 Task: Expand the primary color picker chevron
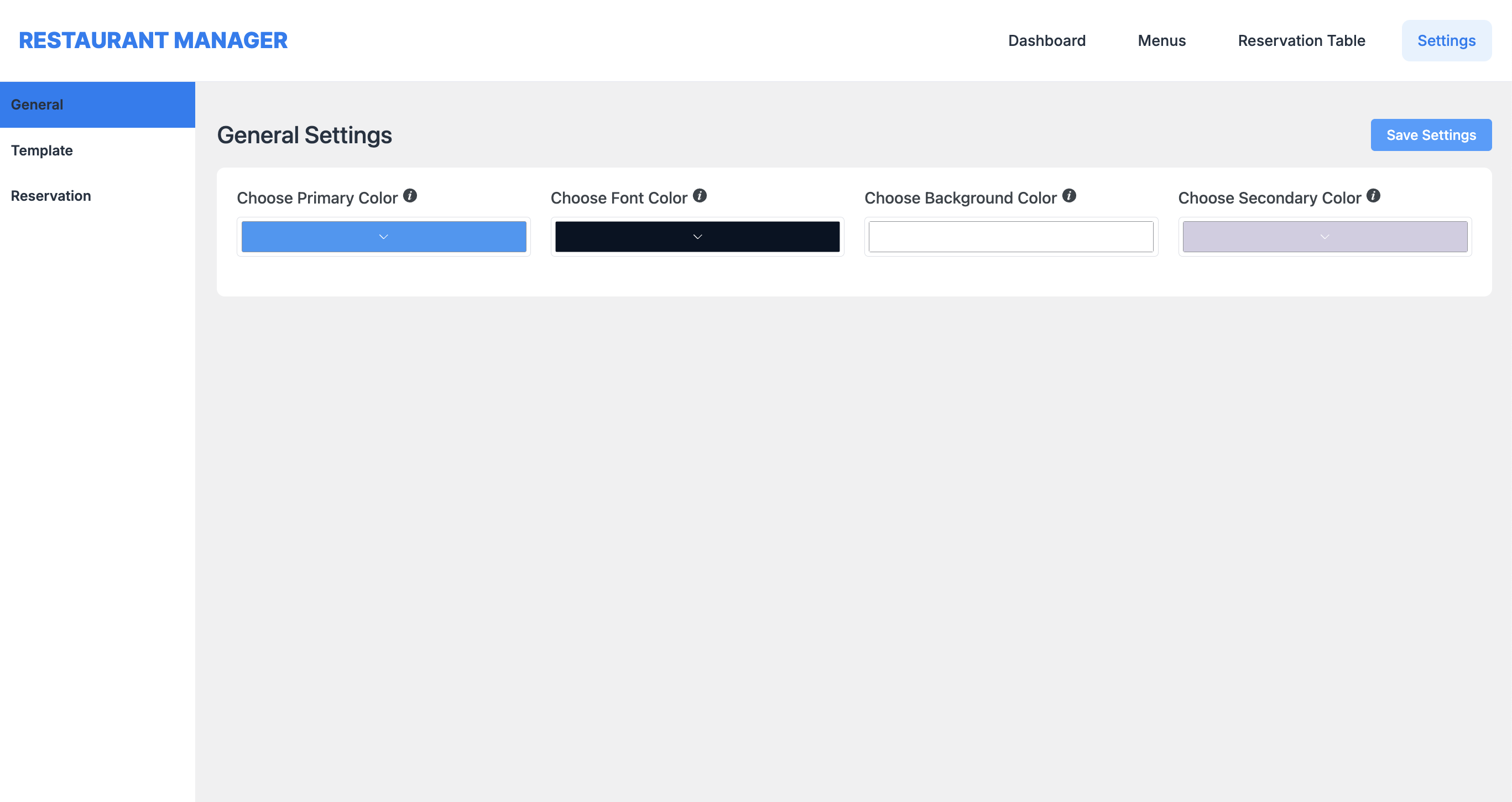383,237
